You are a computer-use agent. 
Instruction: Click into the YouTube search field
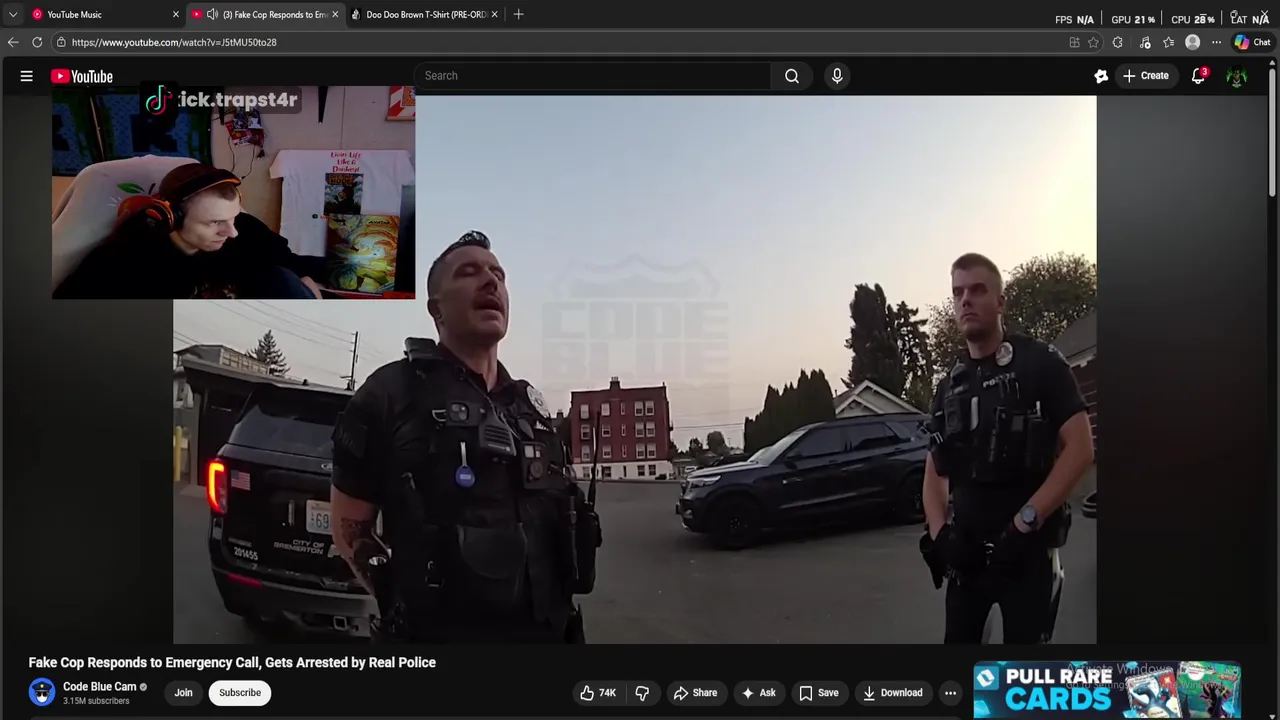tap(592, 76)
